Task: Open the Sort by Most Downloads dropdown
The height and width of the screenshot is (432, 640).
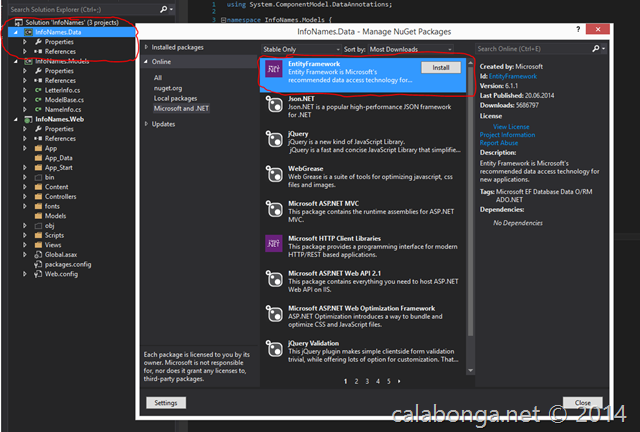Action: click(x=411, y=49)
